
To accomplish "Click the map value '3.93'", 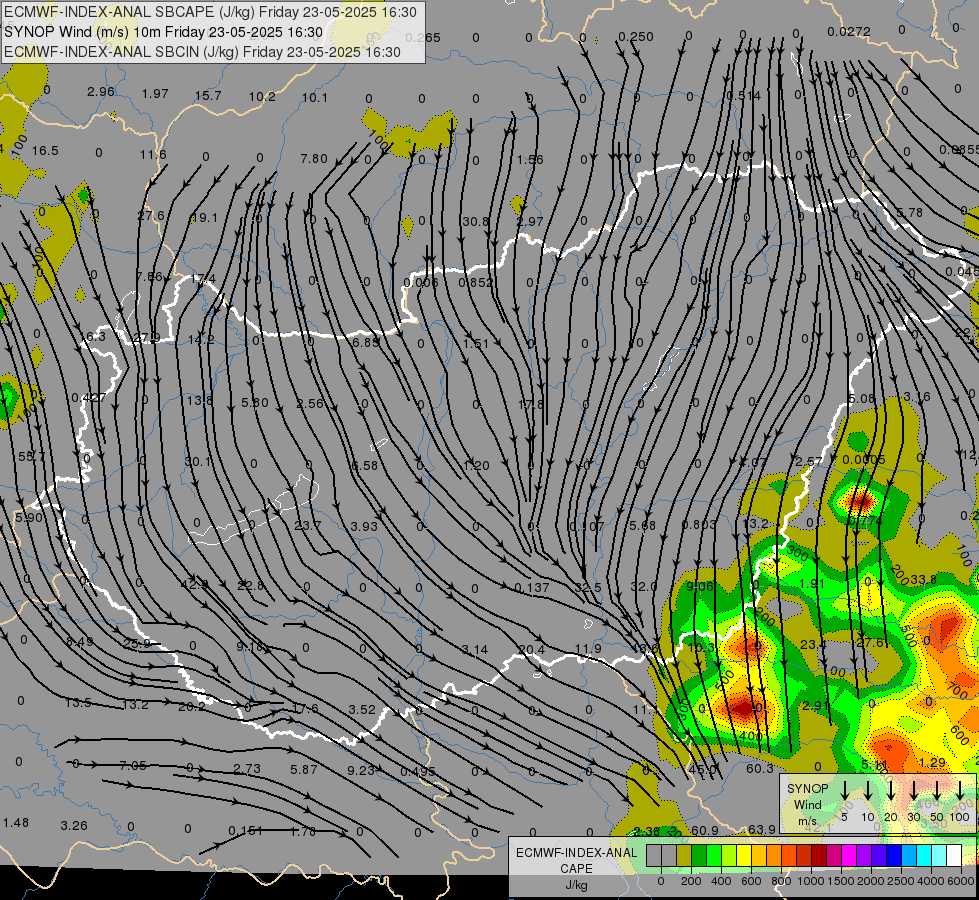I will point(363,527).
